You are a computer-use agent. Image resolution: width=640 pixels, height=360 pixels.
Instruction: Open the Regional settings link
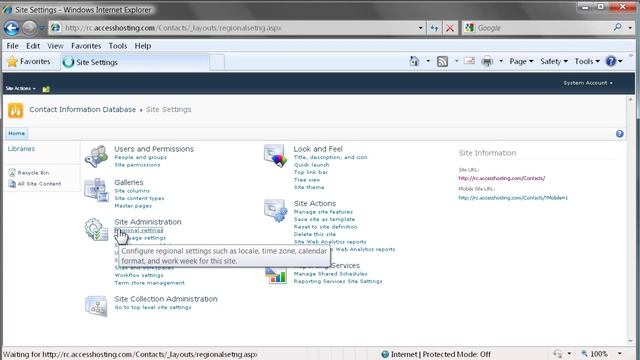click(139, 230)
